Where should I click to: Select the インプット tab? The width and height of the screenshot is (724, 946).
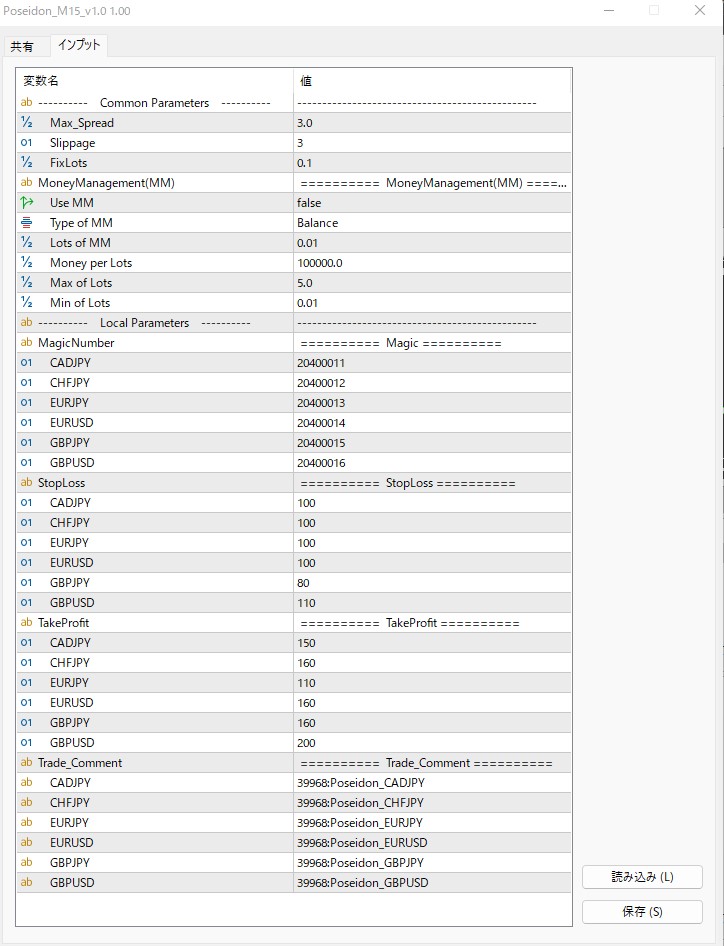point(79,45)
